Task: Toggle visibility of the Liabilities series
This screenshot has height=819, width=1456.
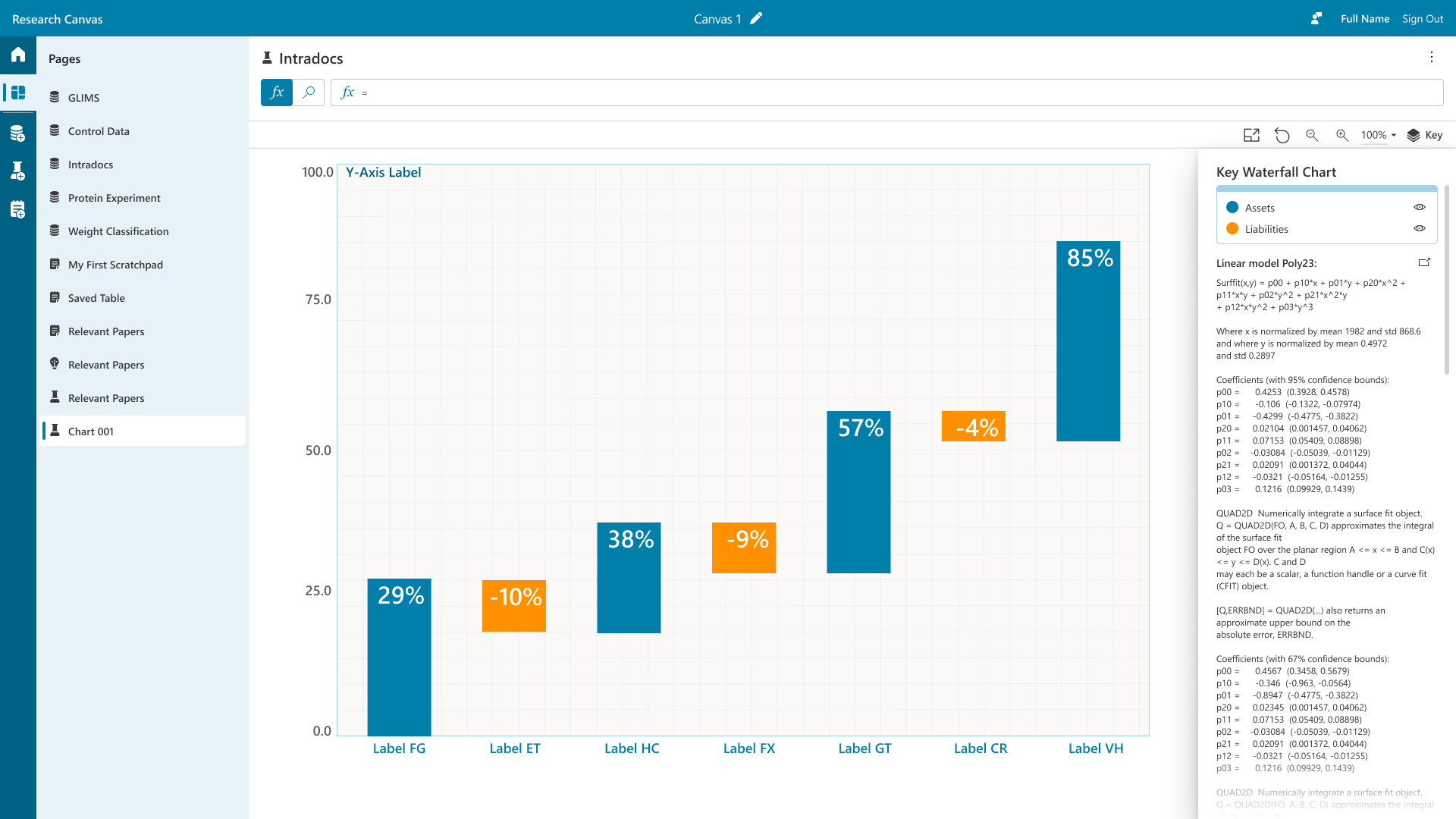Action: click(x=1420, y=228)
